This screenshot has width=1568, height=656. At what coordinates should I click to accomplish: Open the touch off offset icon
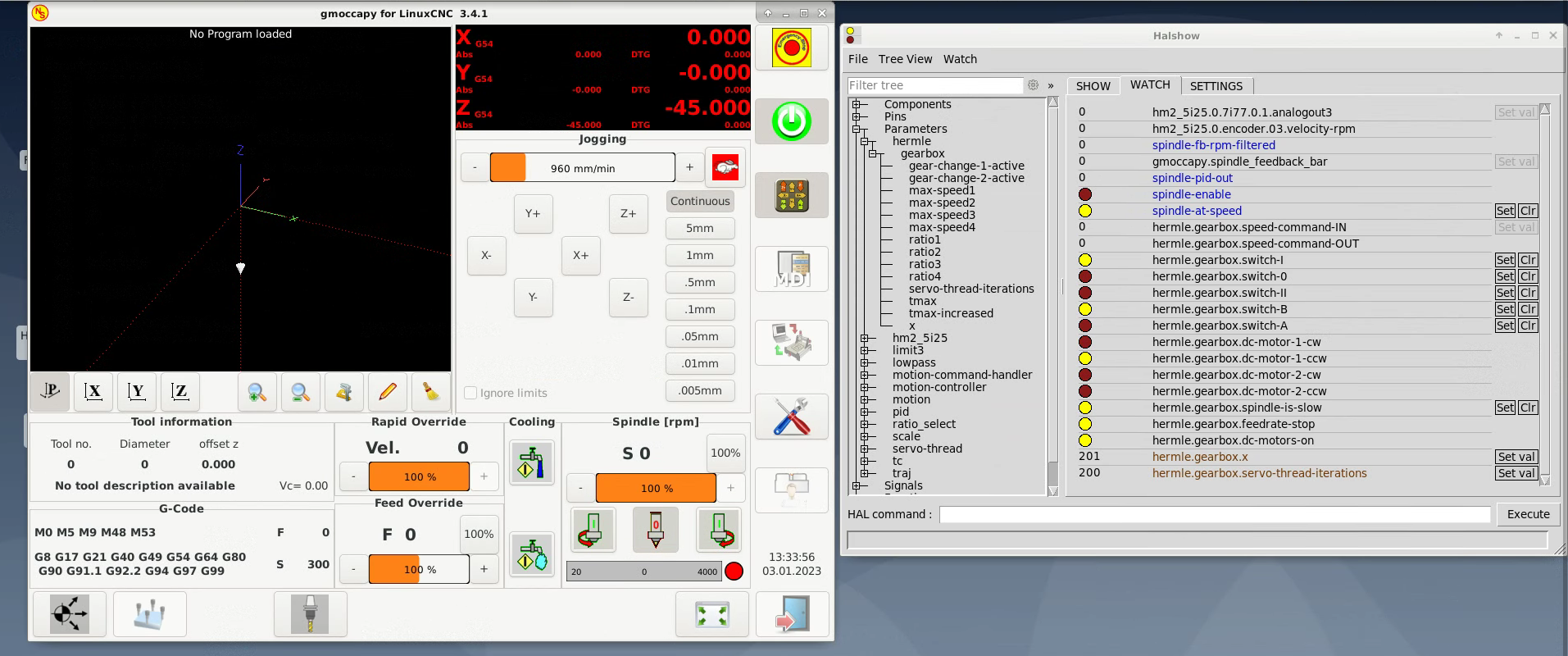coord(150,614)
